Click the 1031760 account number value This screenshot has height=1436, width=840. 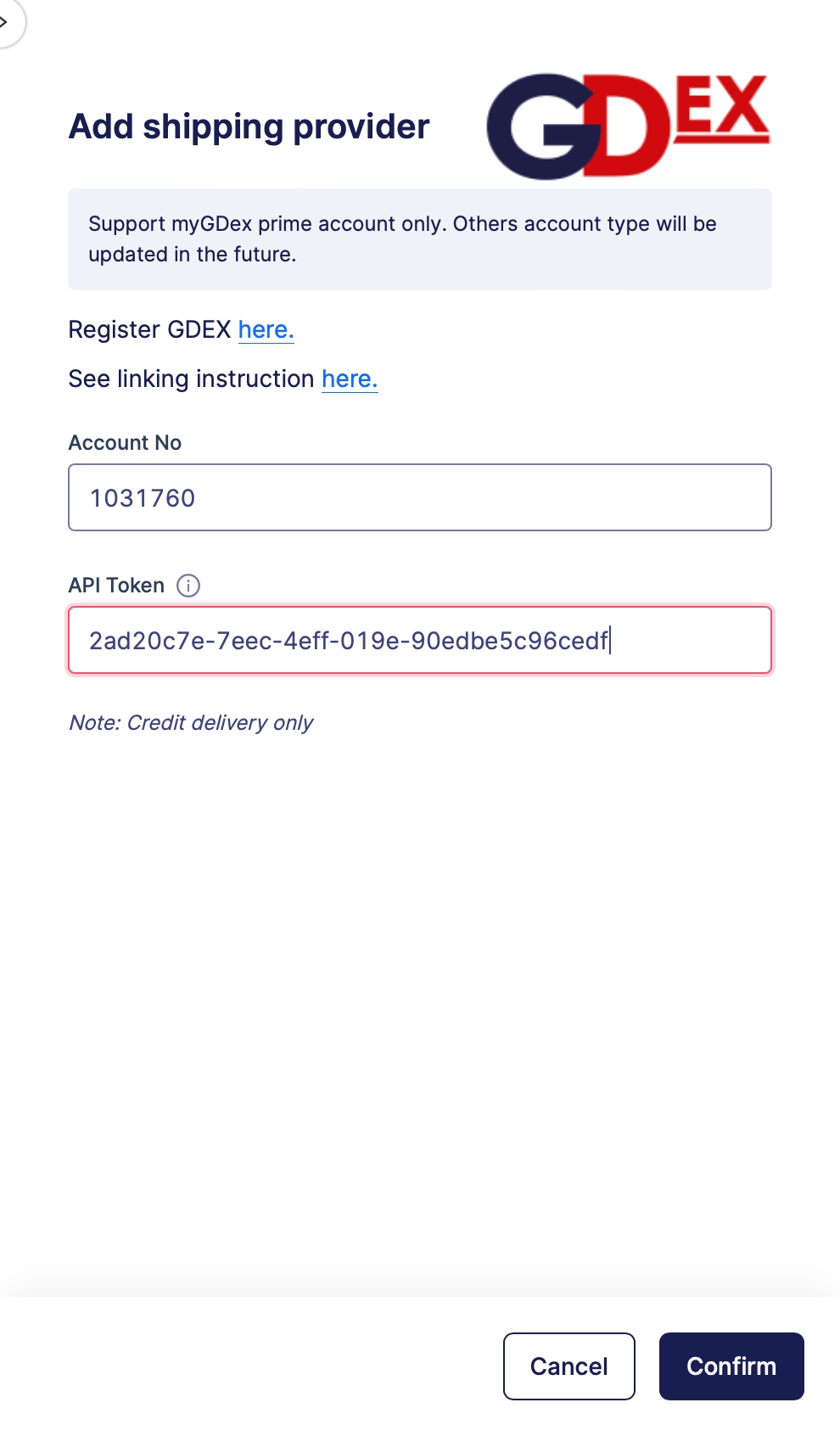click(x=143, y=498)
